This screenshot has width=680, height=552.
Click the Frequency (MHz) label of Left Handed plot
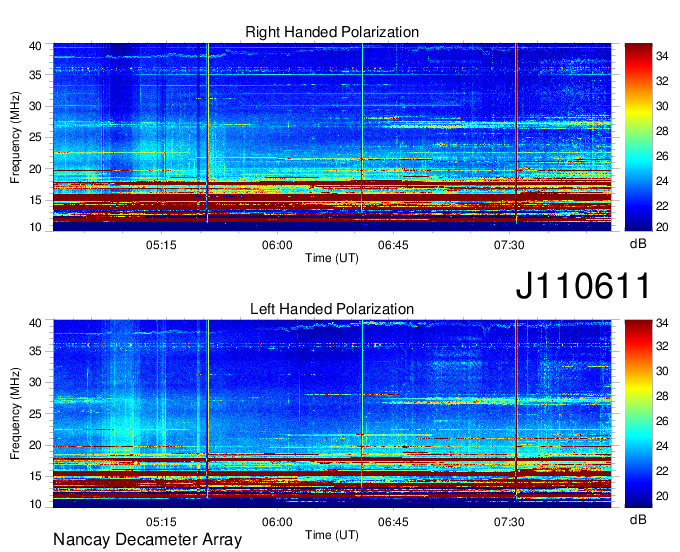pyautogui.click(x=15, y=414)
